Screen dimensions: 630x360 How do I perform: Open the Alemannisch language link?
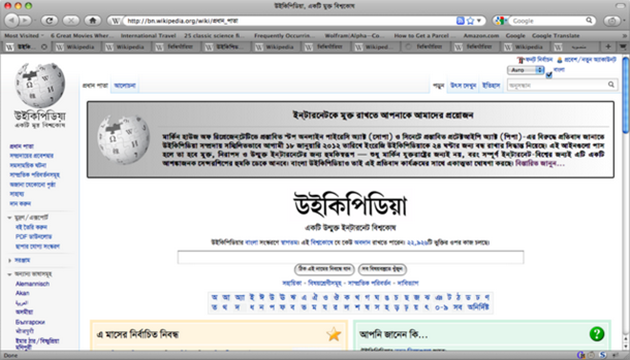tap(33, 284)
